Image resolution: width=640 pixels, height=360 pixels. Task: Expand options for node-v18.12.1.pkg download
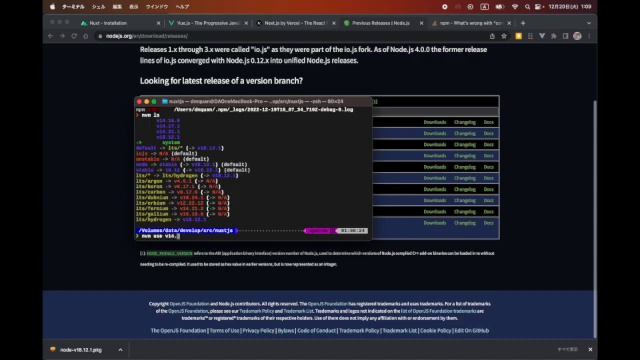(x=120, y=350)
